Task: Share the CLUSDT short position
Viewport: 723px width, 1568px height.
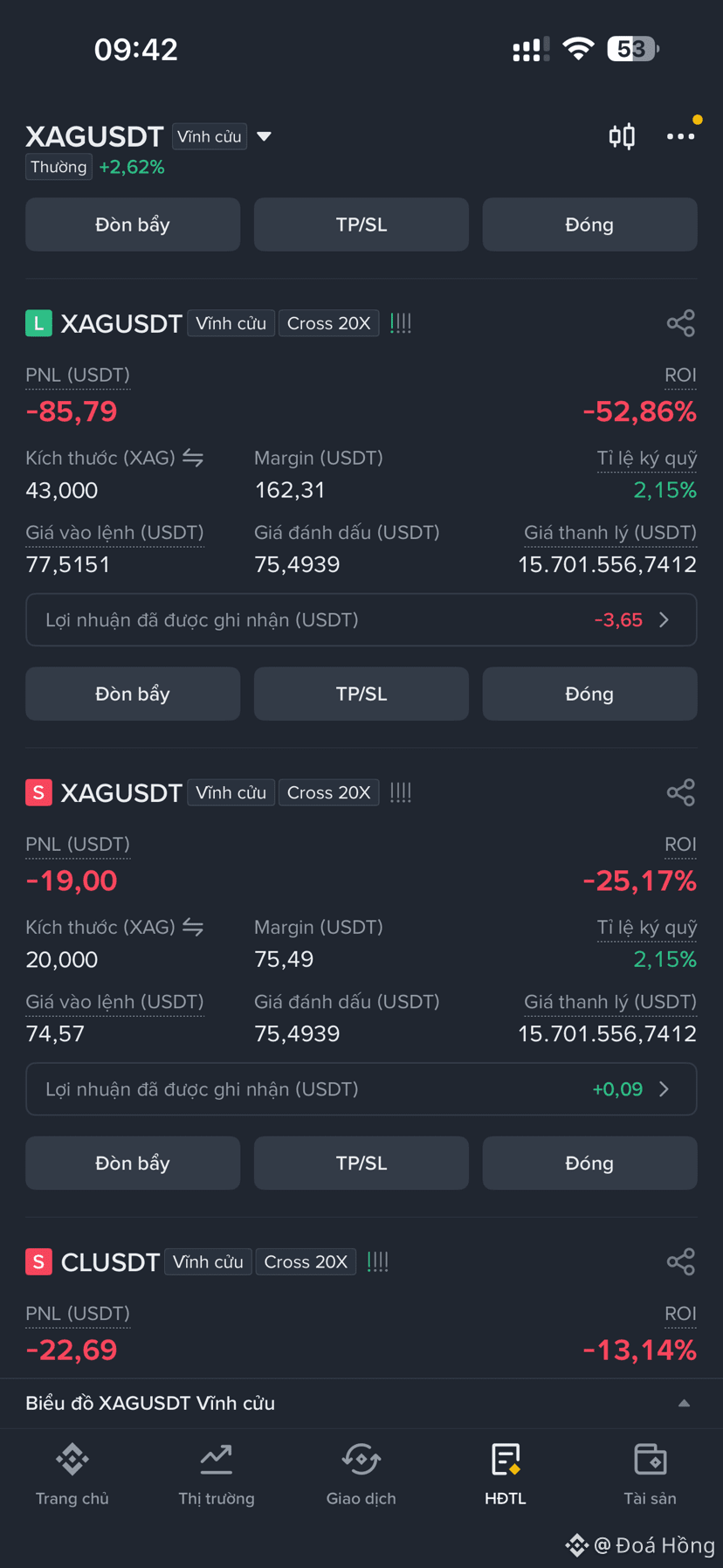Action: coord(681,1261)
